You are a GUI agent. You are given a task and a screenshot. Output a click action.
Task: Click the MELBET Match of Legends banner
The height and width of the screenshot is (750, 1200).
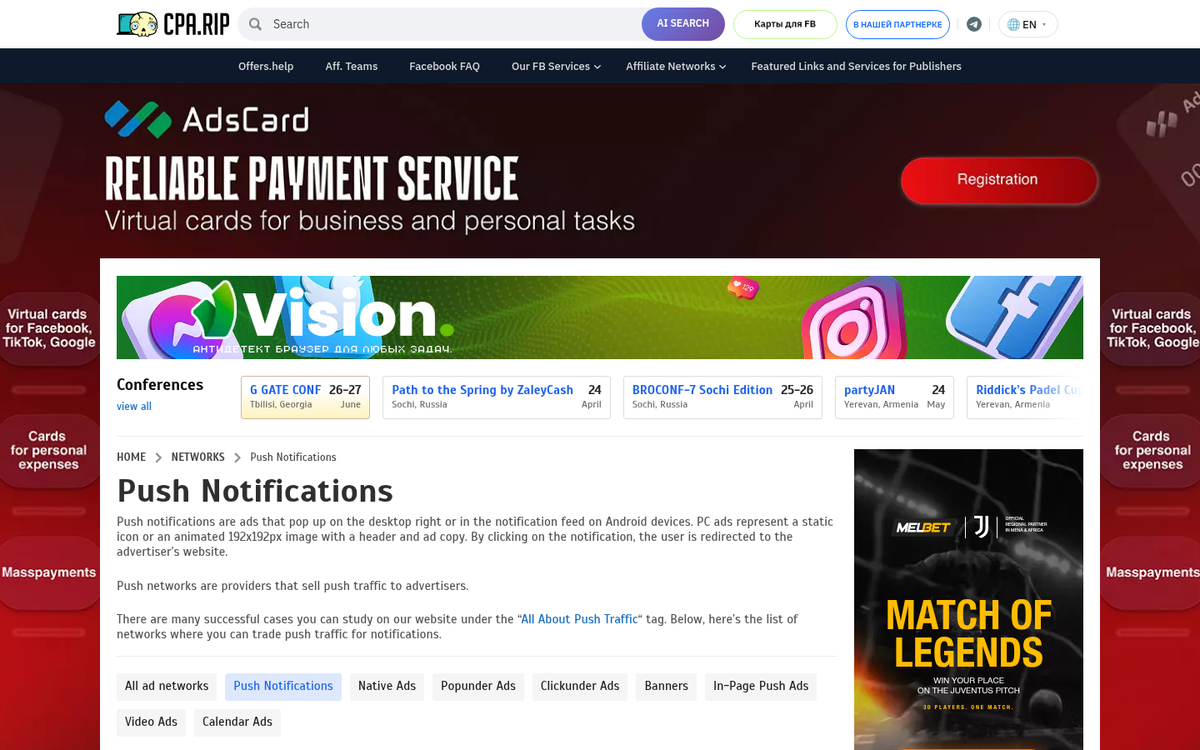(967, 600)
